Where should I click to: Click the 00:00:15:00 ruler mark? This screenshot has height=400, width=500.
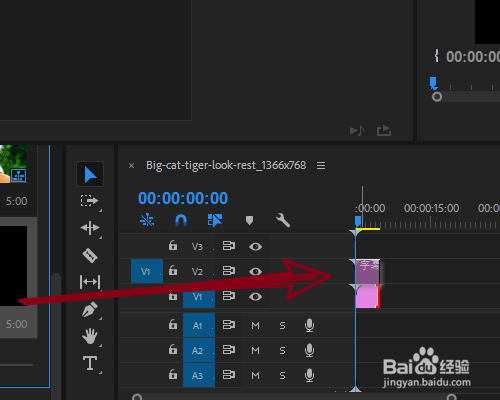[431, 208]
